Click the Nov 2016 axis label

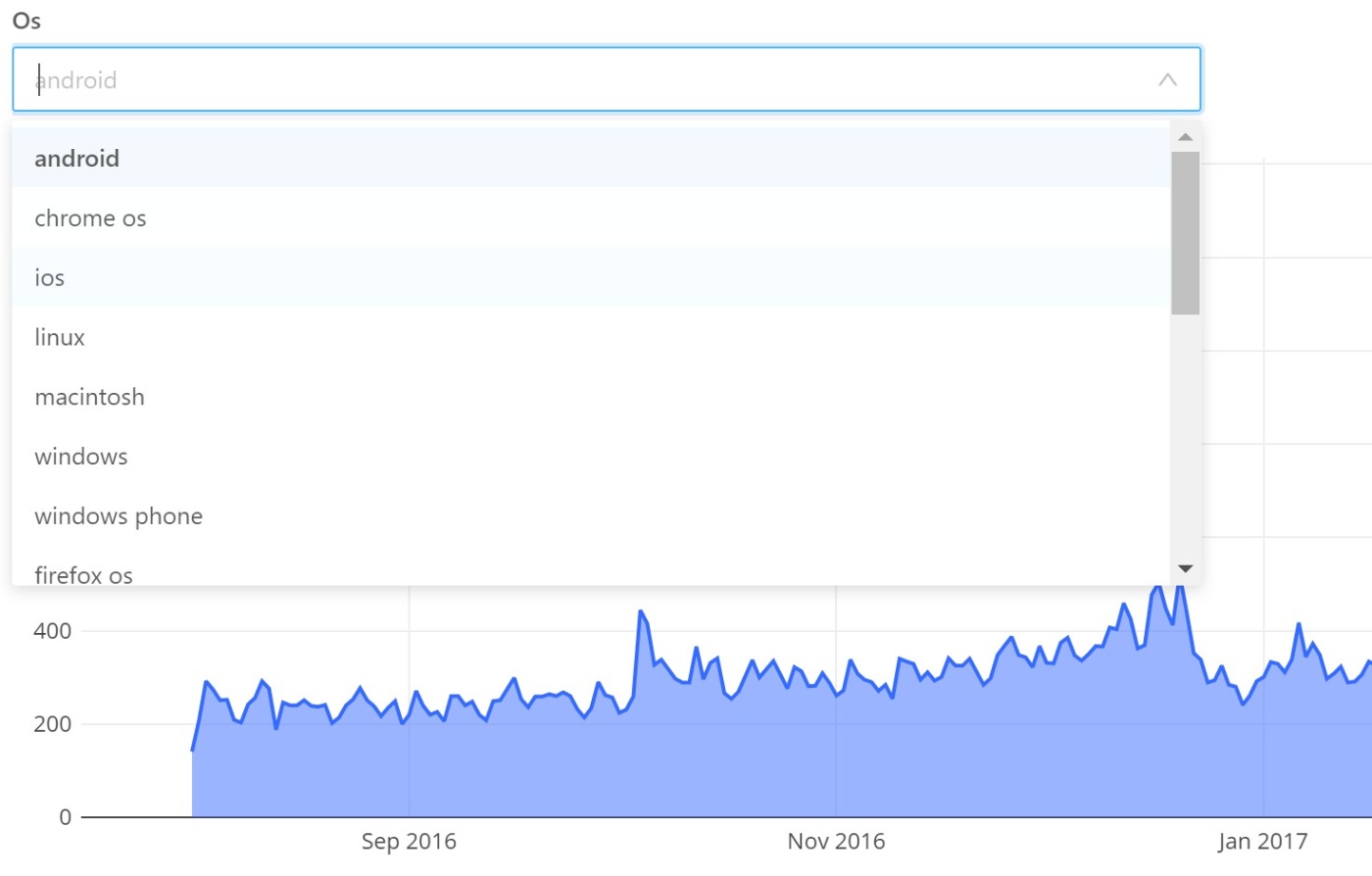[x=836, y=842]
